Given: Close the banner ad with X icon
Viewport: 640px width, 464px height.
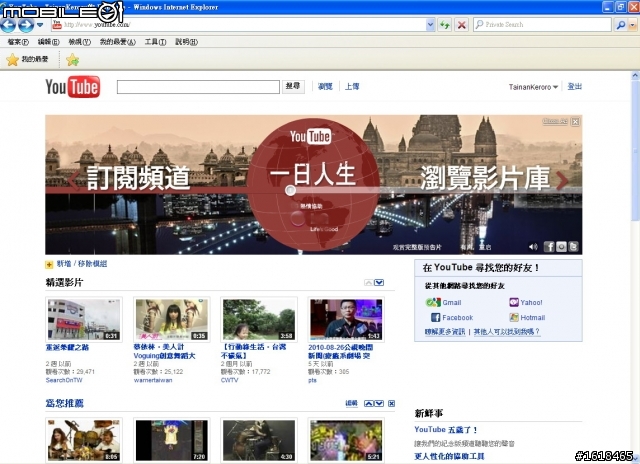Looking at the screenshot, I should (575, 121).
